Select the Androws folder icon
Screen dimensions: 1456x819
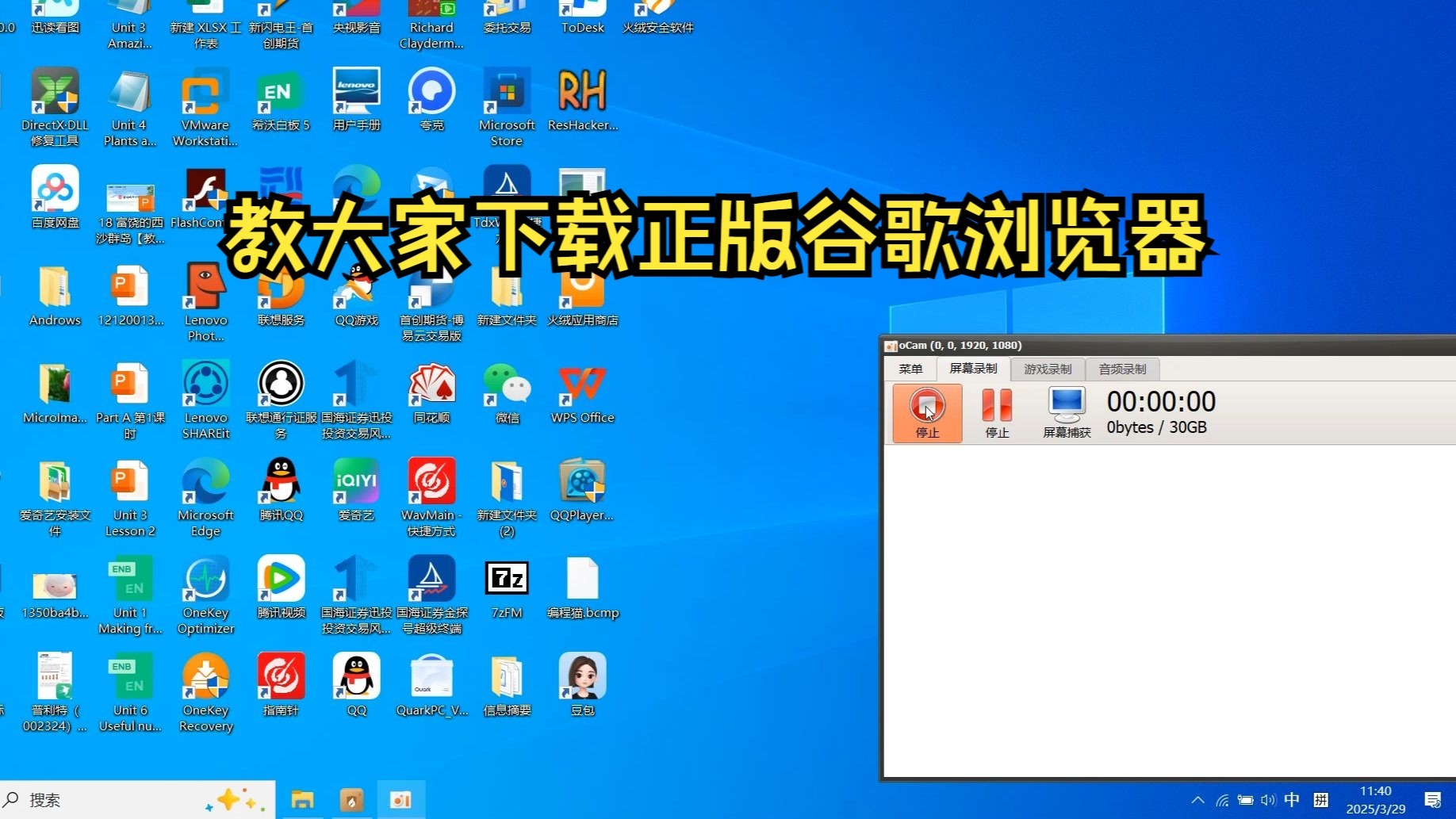tap(55, 296)
